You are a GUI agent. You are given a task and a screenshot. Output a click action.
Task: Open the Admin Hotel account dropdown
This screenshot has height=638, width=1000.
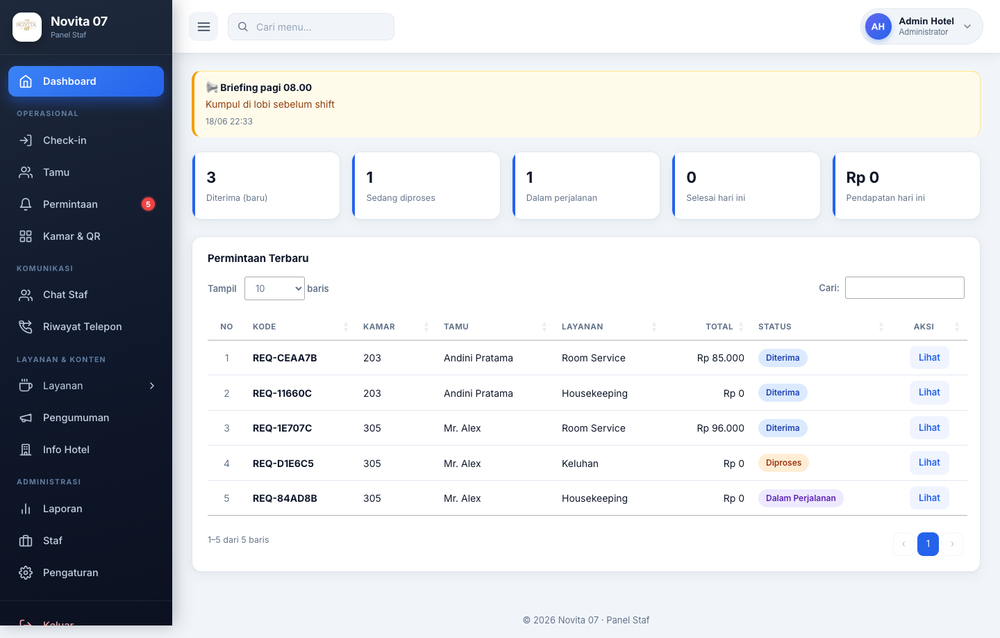pyautogui.click(x=922, y=27)
